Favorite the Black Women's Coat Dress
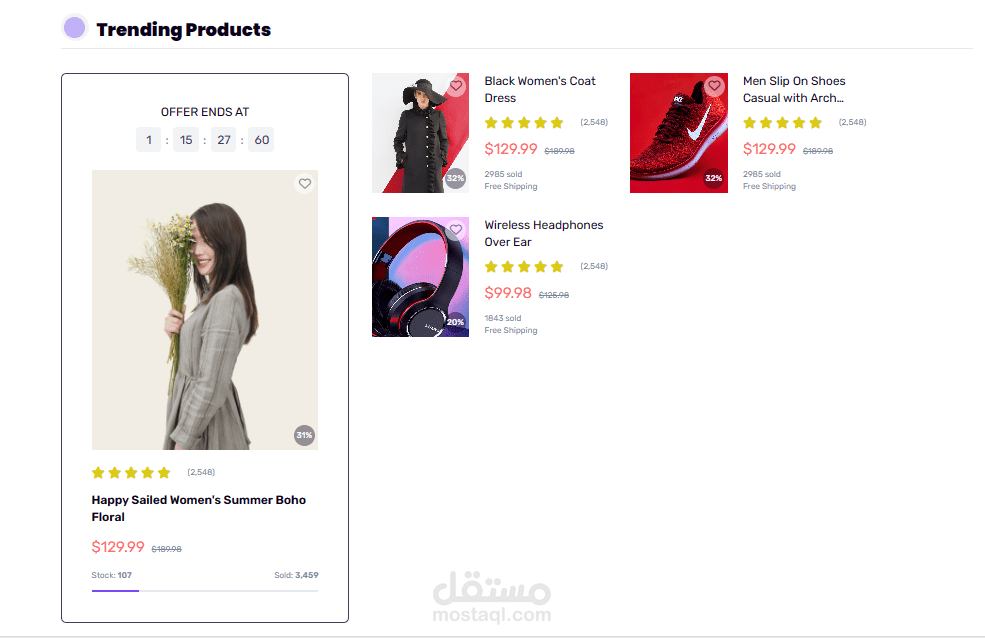The width and height of the screenshot is (985, 638). click(456, 87)
